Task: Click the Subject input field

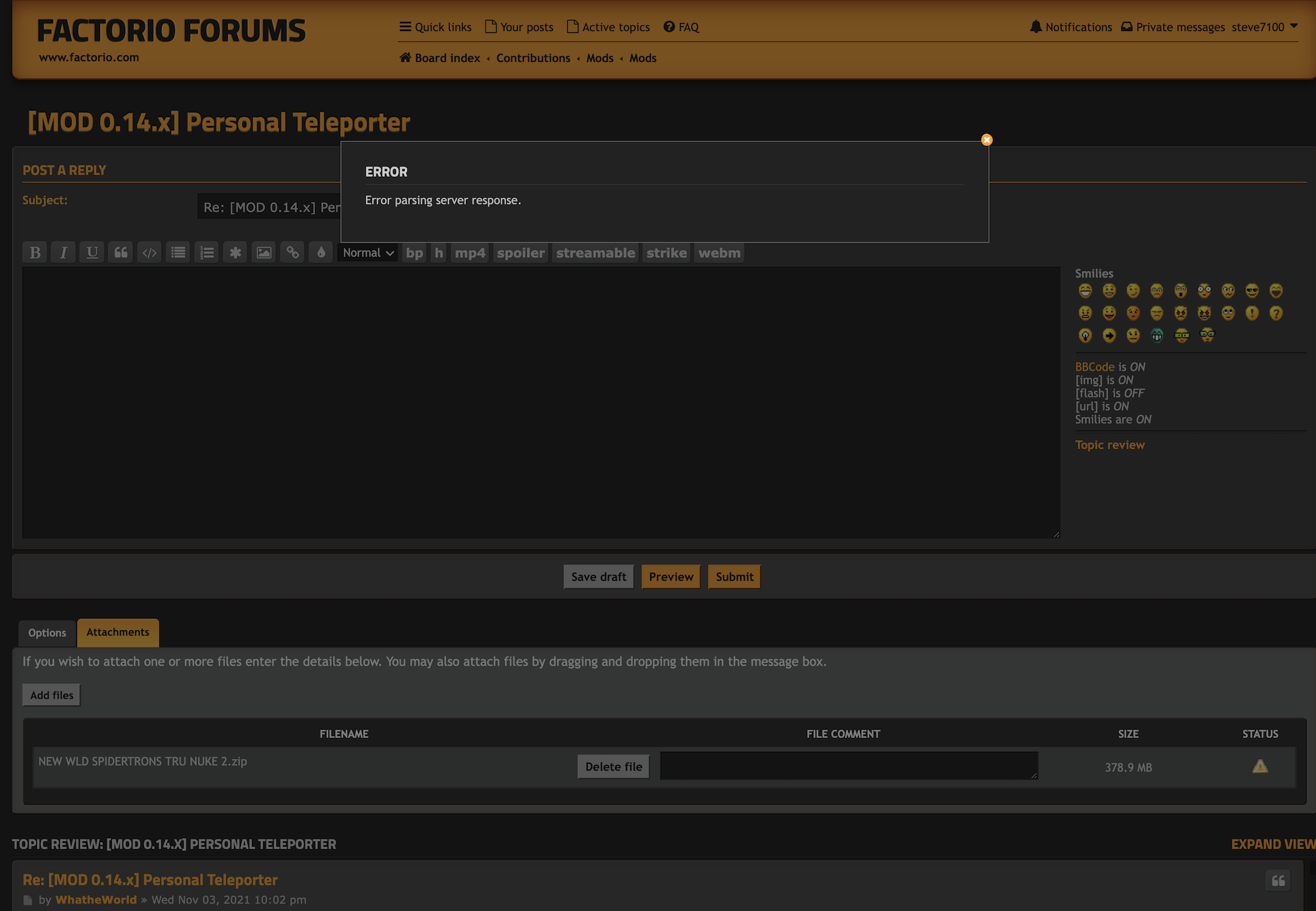Action: click(268, 207)
